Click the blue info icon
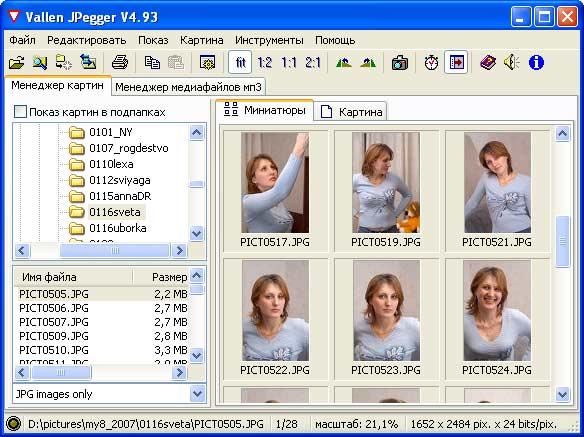 (x=536, y=62)
